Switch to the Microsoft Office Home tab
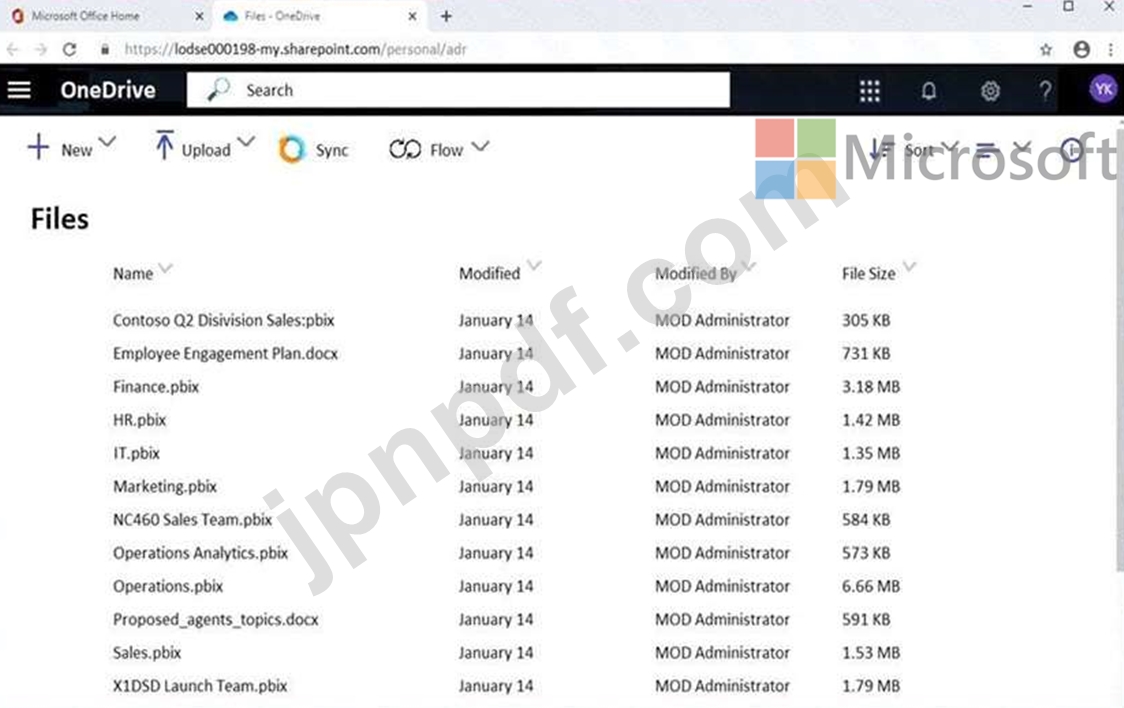The height and width of the screenshot is (708, 1124). (108, 16)
